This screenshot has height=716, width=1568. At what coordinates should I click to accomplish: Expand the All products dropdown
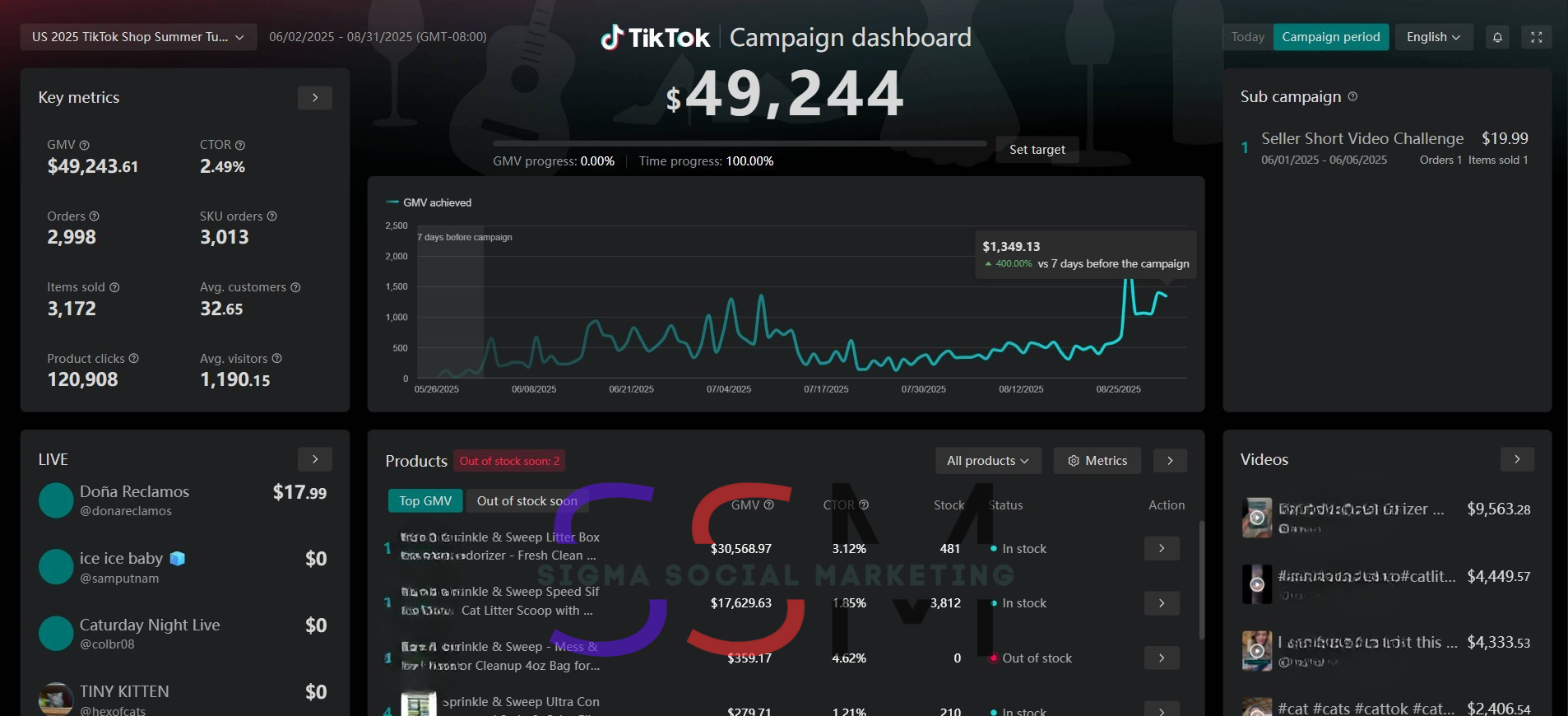987,461
